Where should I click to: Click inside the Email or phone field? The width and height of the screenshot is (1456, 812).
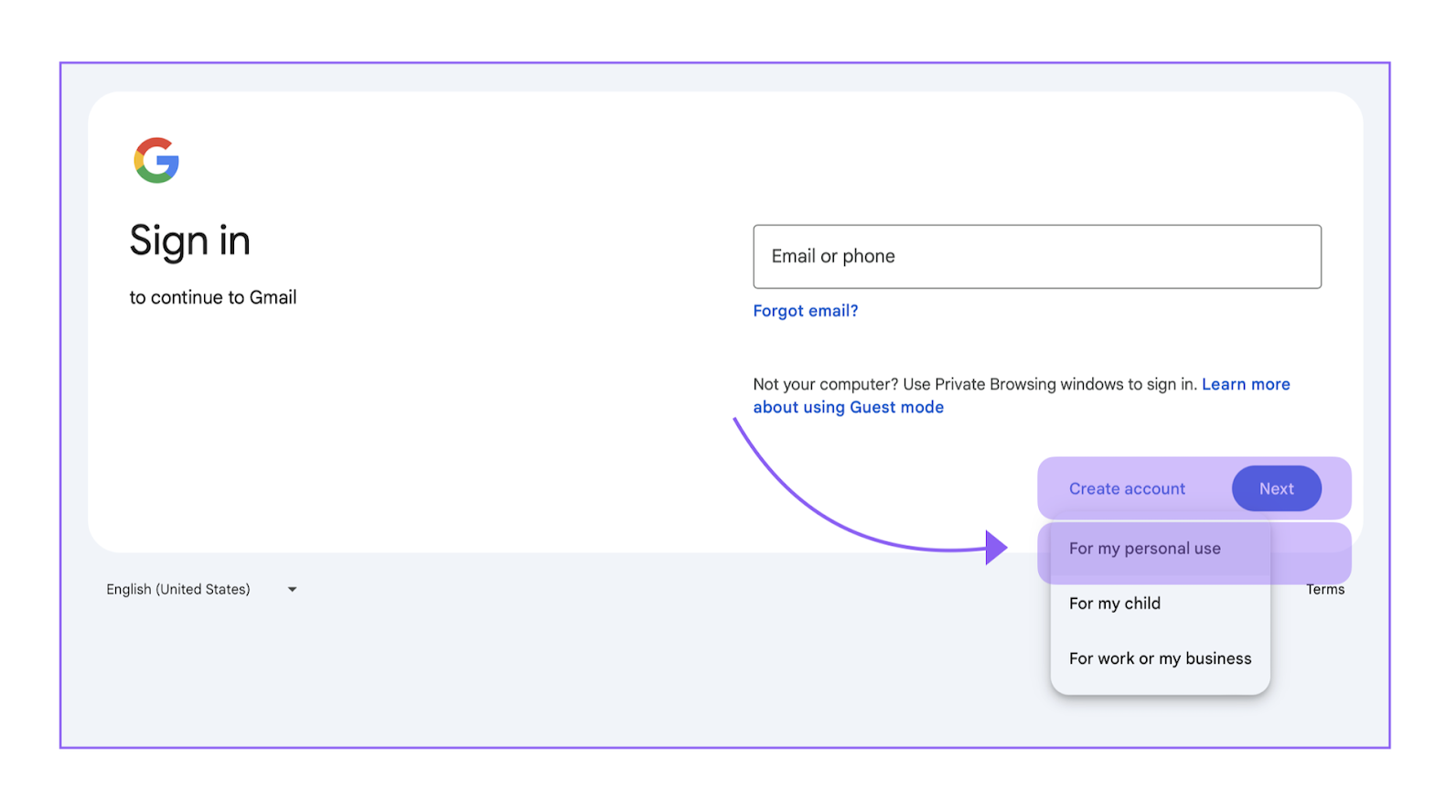click(x=1037, y=257)
